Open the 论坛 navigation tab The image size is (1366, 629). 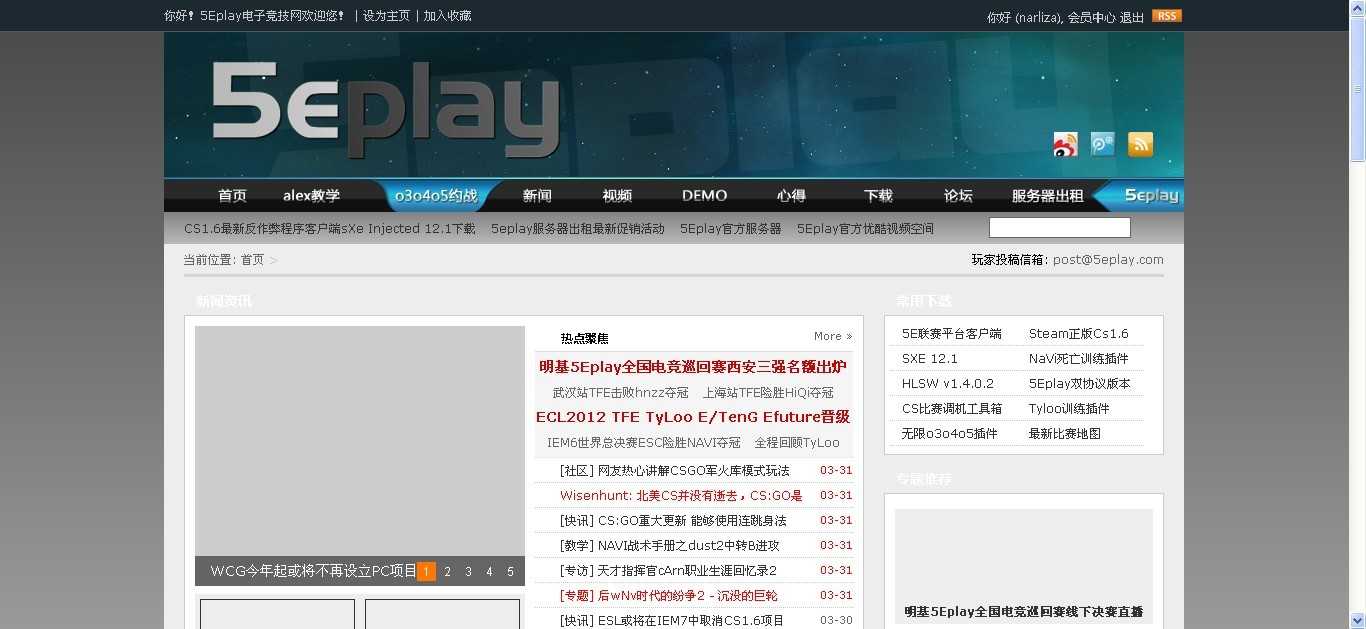[958, 196]
